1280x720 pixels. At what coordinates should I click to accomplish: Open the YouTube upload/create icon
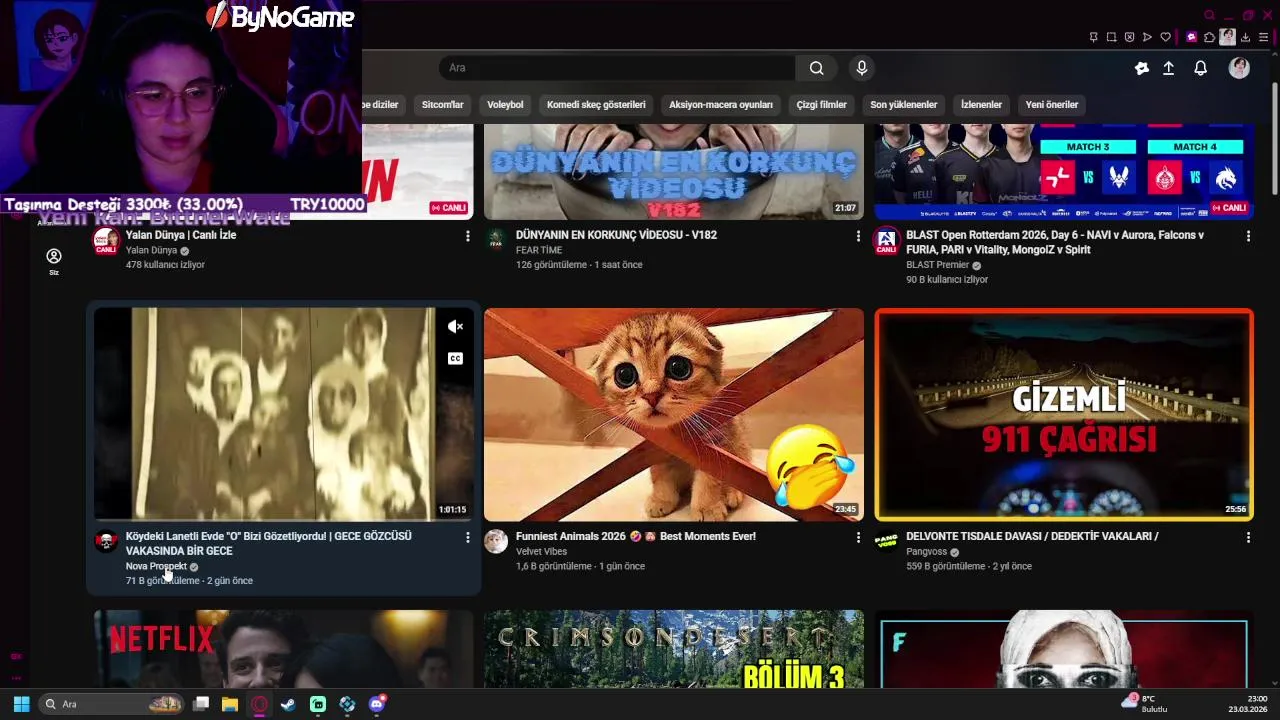tap(1168, 68)
